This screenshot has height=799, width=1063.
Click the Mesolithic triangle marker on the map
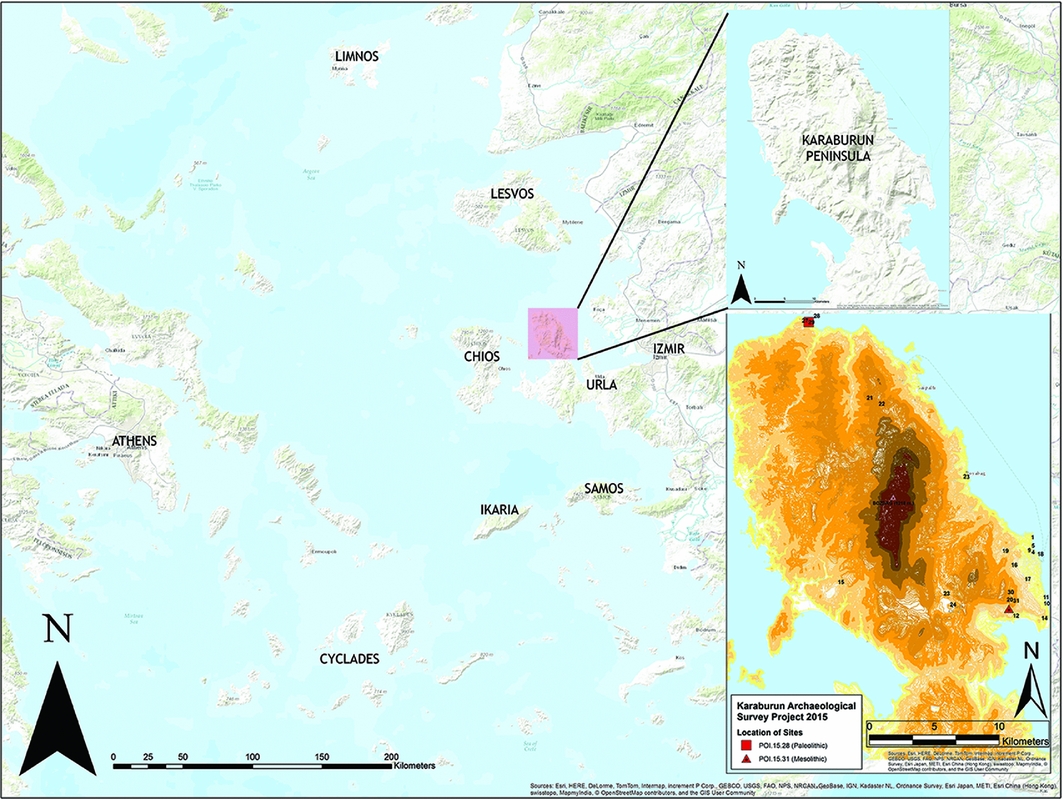point(1009,608)
